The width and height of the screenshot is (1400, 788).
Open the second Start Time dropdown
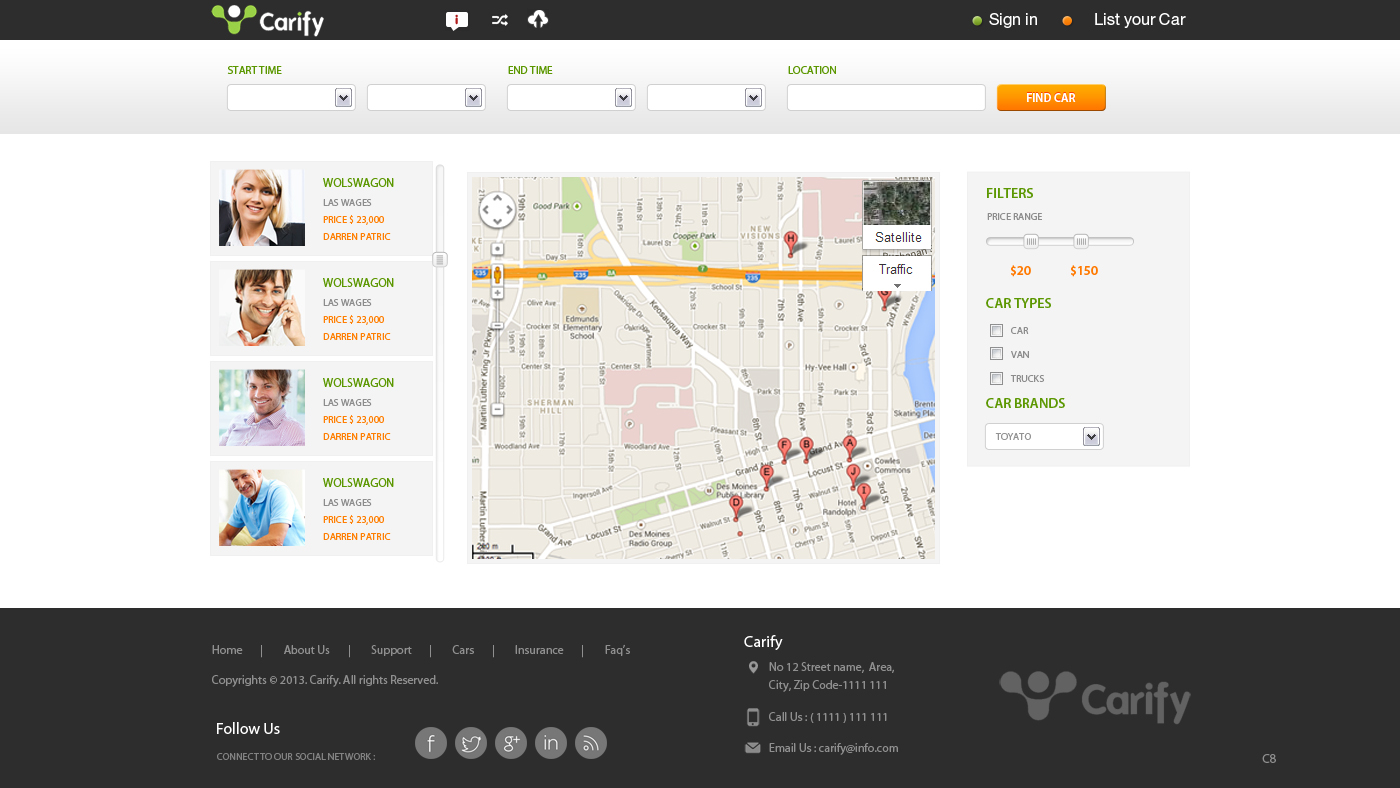click(x=426, y=98)
